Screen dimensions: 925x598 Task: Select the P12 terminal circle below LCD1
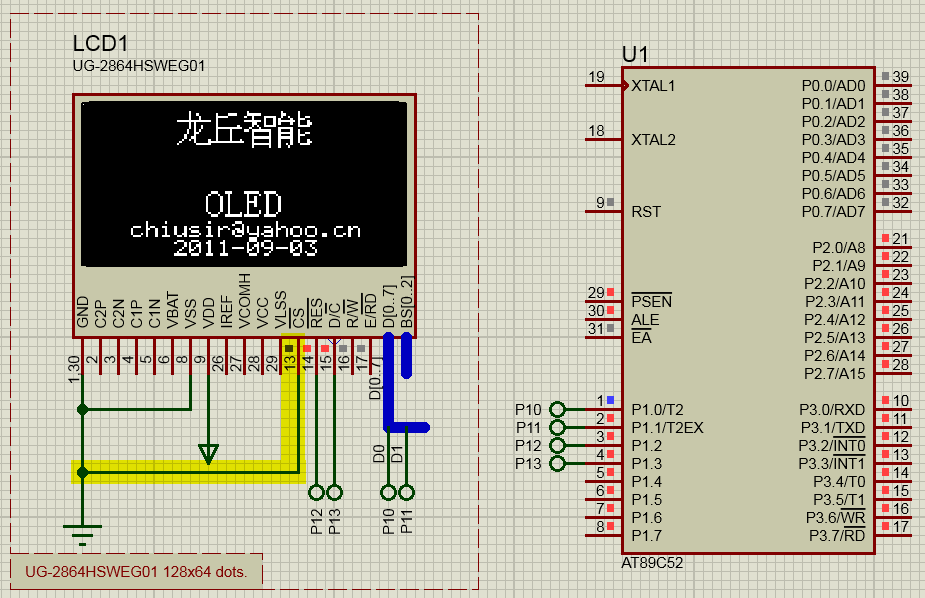pyautogui.click(x=317, y=492)
